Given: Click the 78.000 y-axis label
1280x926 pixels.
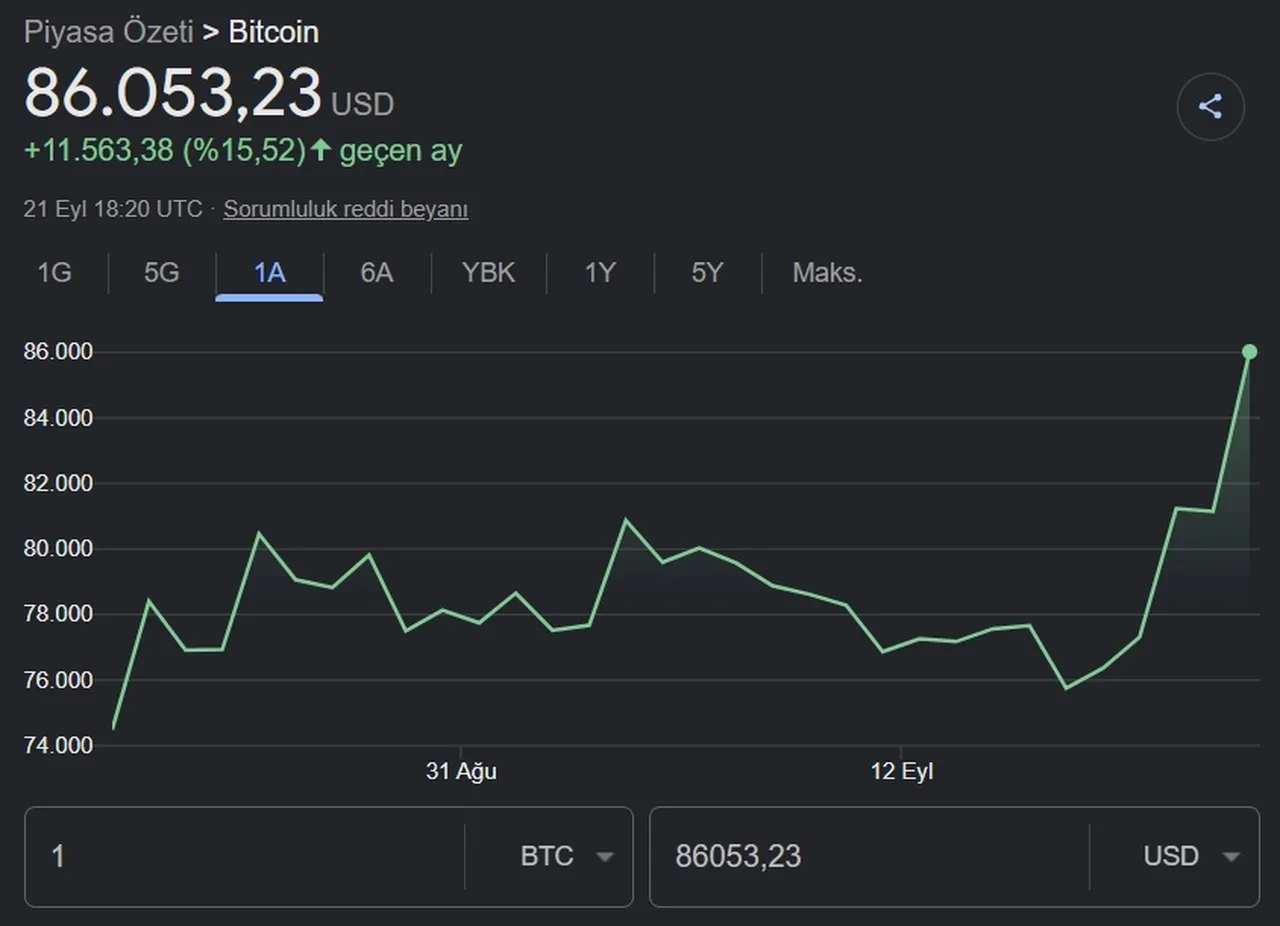Looking at the screenshot, I should 58,614.
